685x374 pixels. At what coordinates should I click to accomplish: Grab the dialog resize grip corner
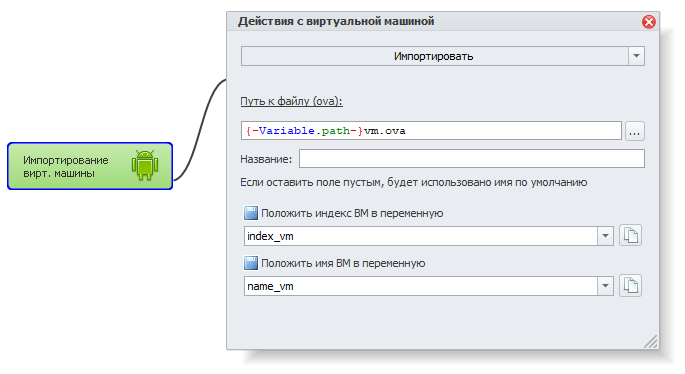tap(651, 342)
